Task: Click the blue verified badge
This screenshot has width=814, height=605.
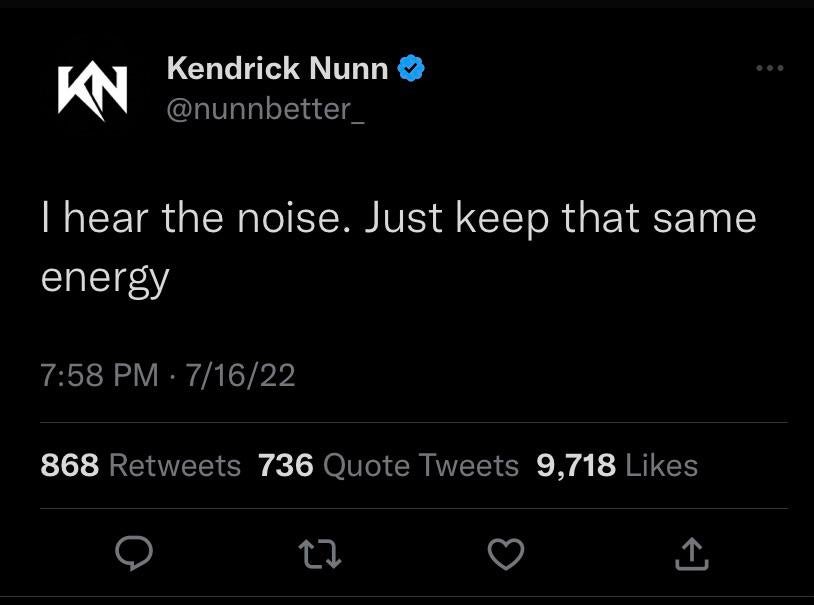Action: pos(412,68)
